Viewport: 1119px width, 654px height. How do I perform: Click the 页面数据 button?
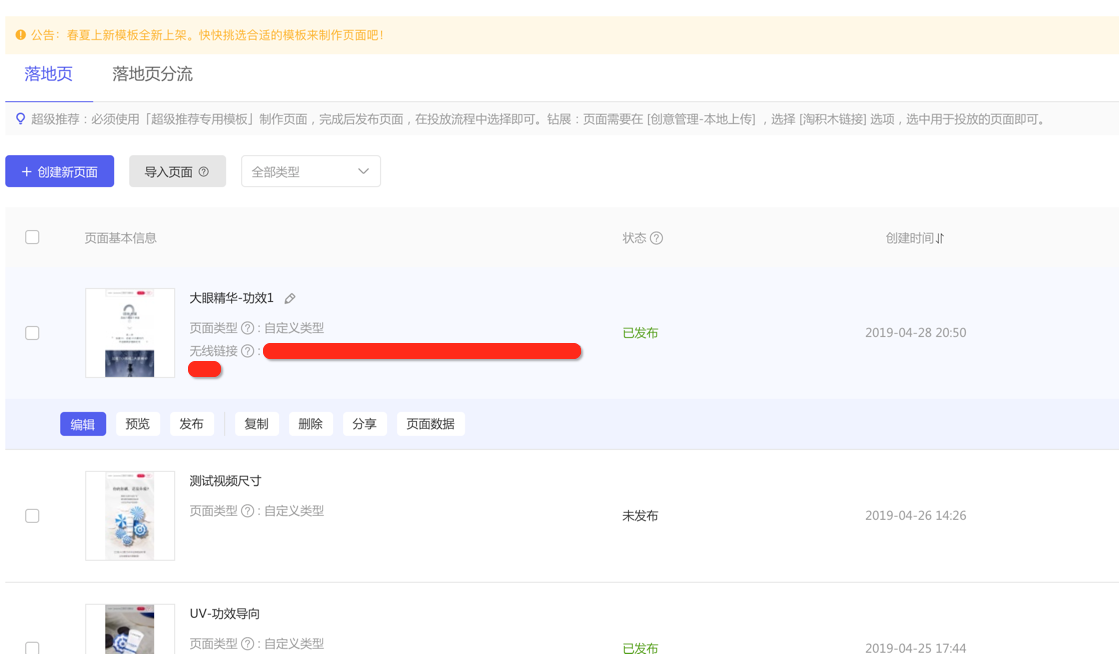[430, 424]
